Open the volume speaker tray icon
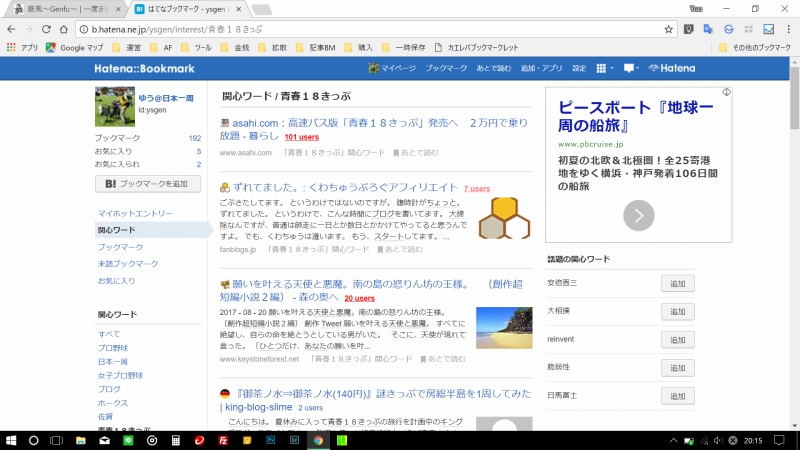The image size is (800, 450). coord(718,440)
